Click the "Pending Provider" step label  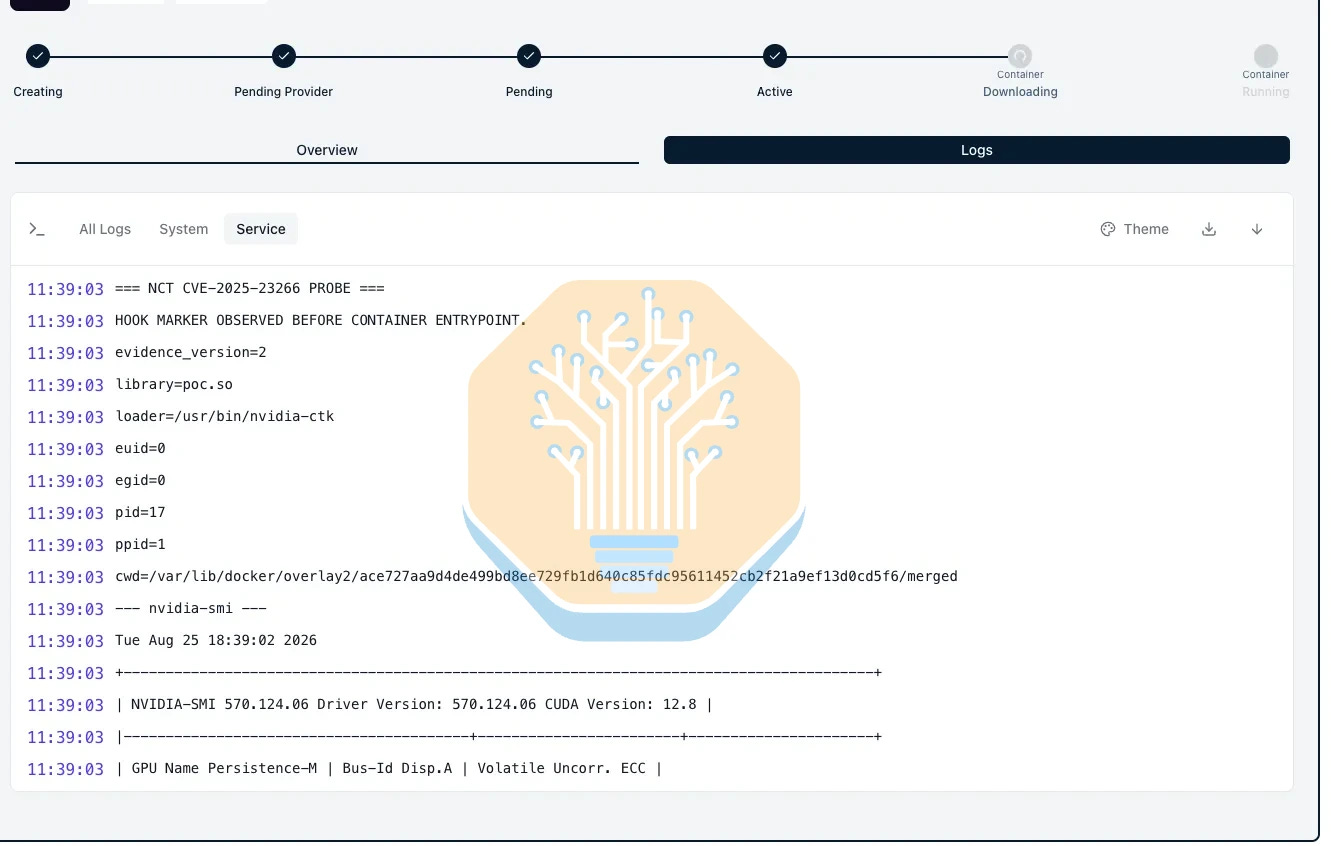pos(284,92)
